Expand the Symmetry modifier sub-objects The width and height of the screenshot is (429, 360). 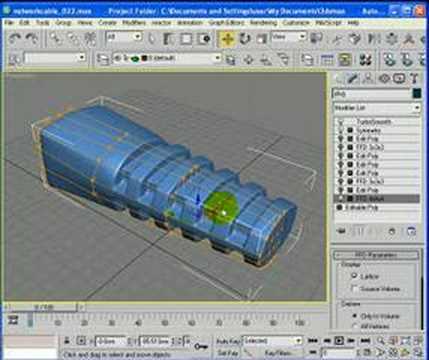350,131
